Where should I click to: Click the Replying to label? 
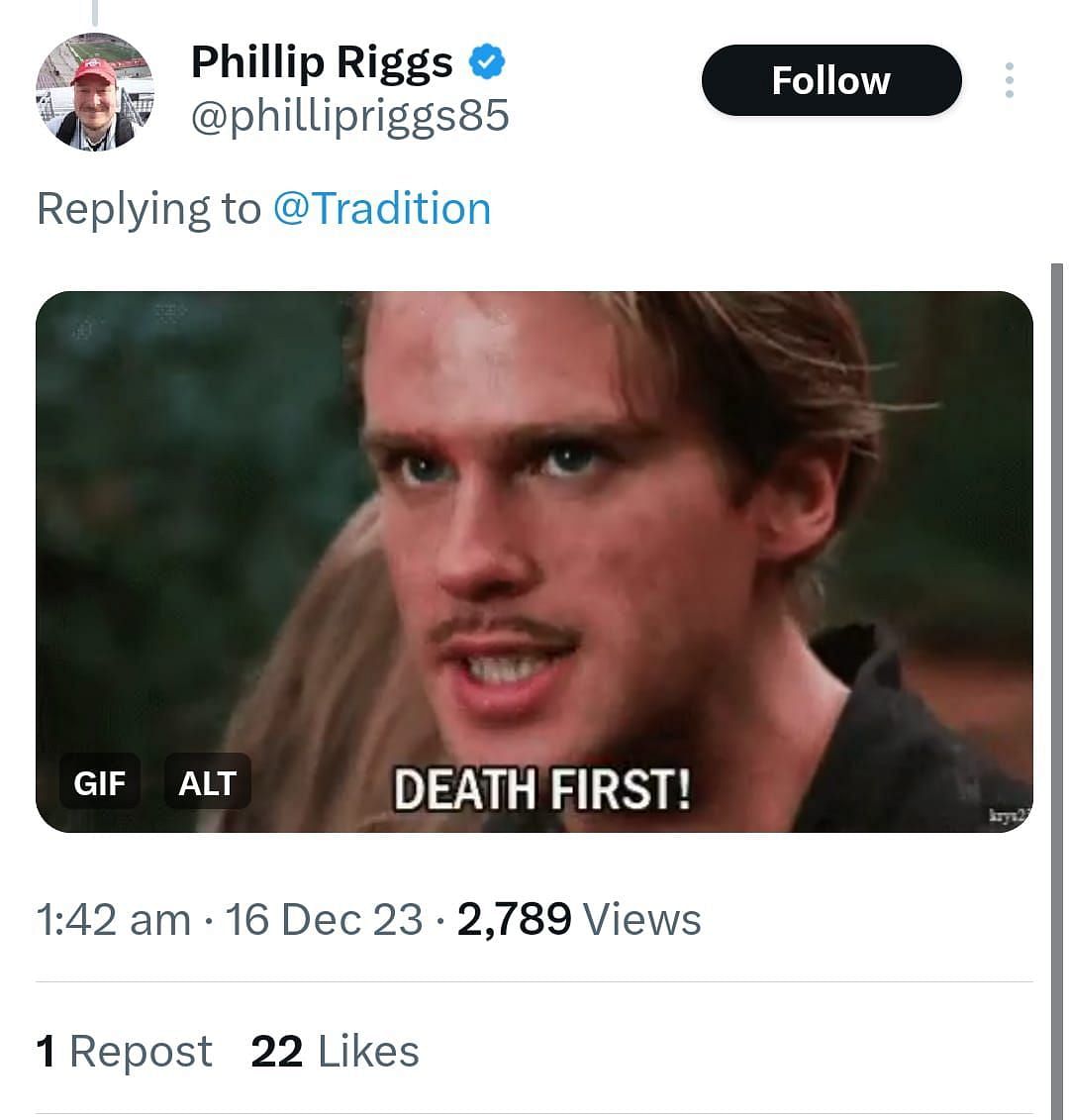pos(148,209)
